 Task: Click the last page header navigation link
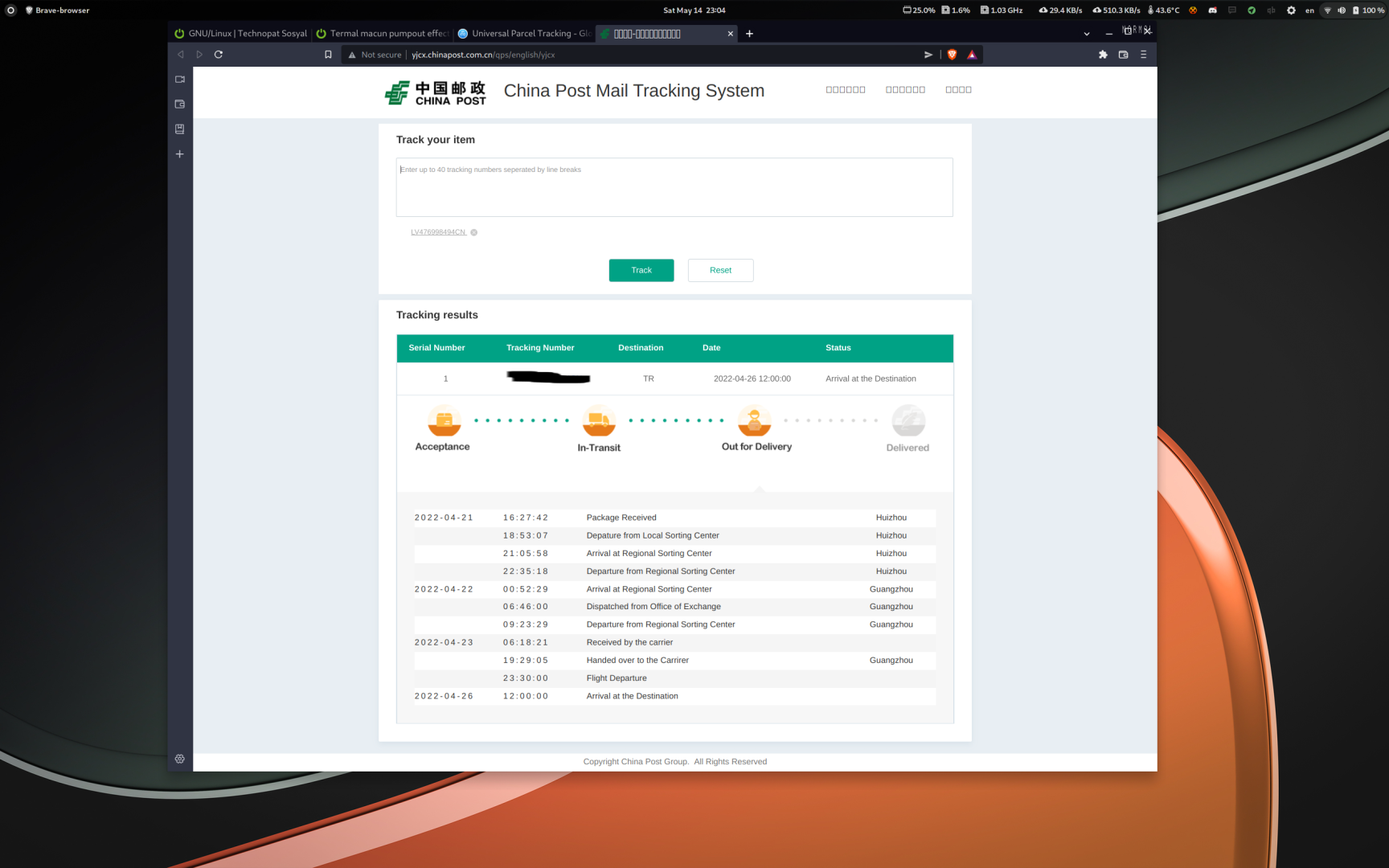click(x=958, y=90)
